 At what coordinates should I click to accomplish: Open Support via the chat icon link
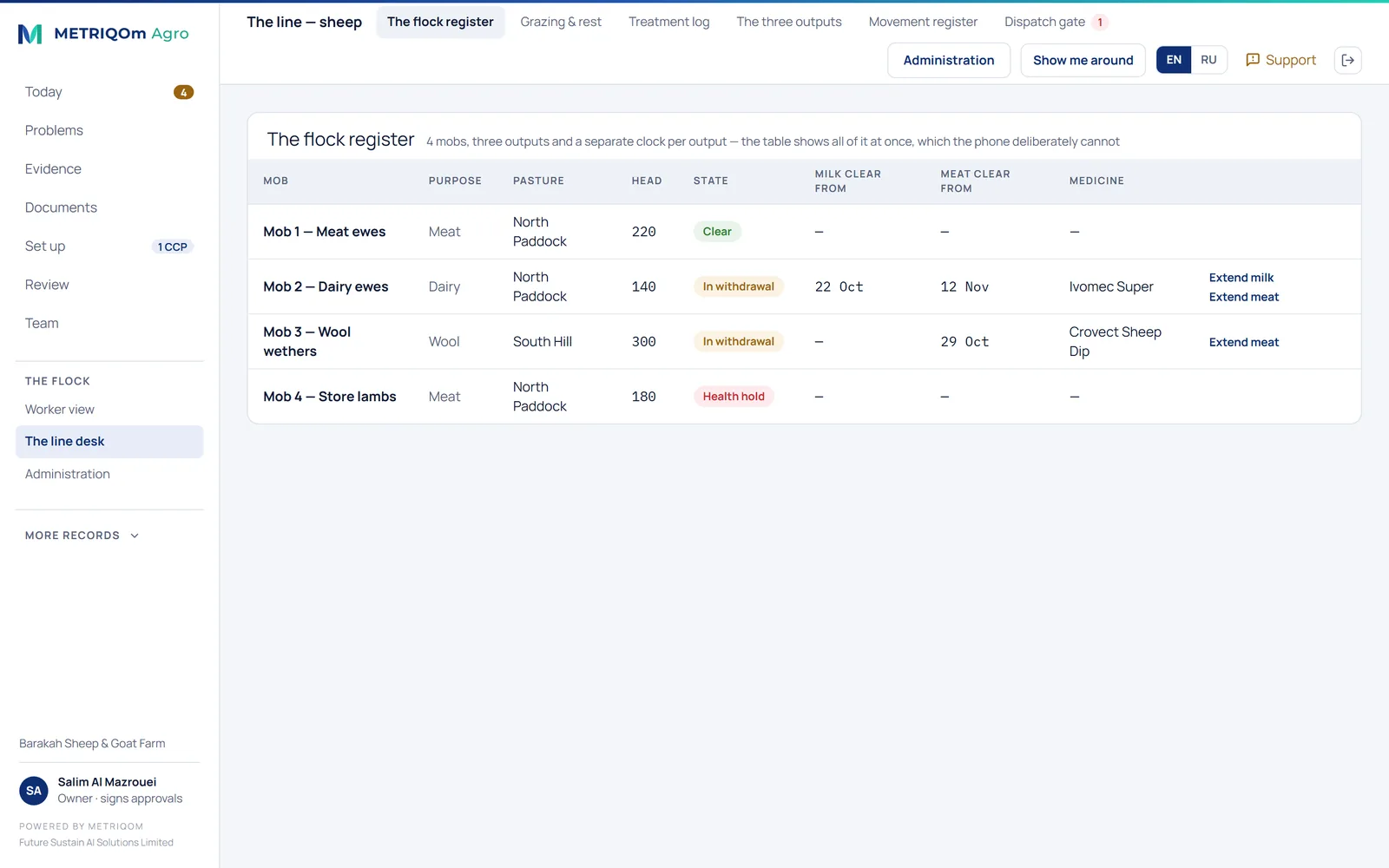click(x=1280, y=60)
